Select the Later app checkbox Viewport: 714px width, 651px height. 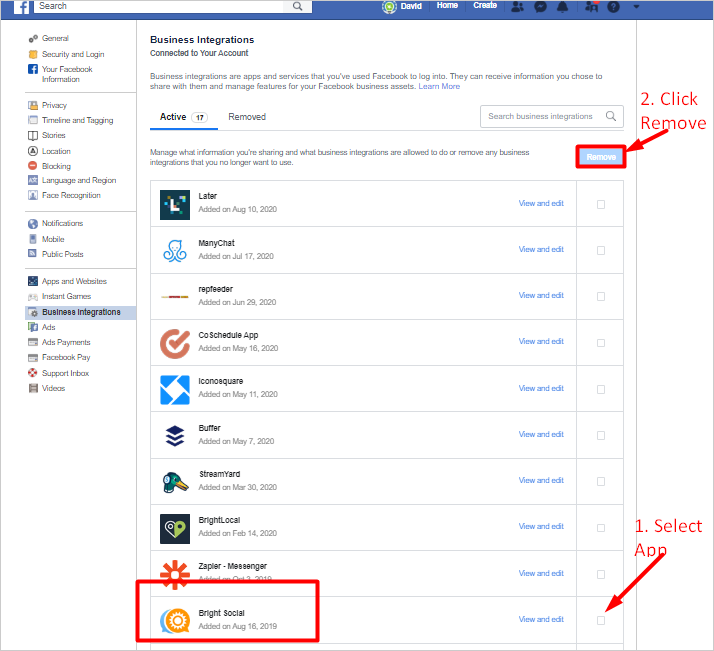pyautogui.click(x=601, y=204)
